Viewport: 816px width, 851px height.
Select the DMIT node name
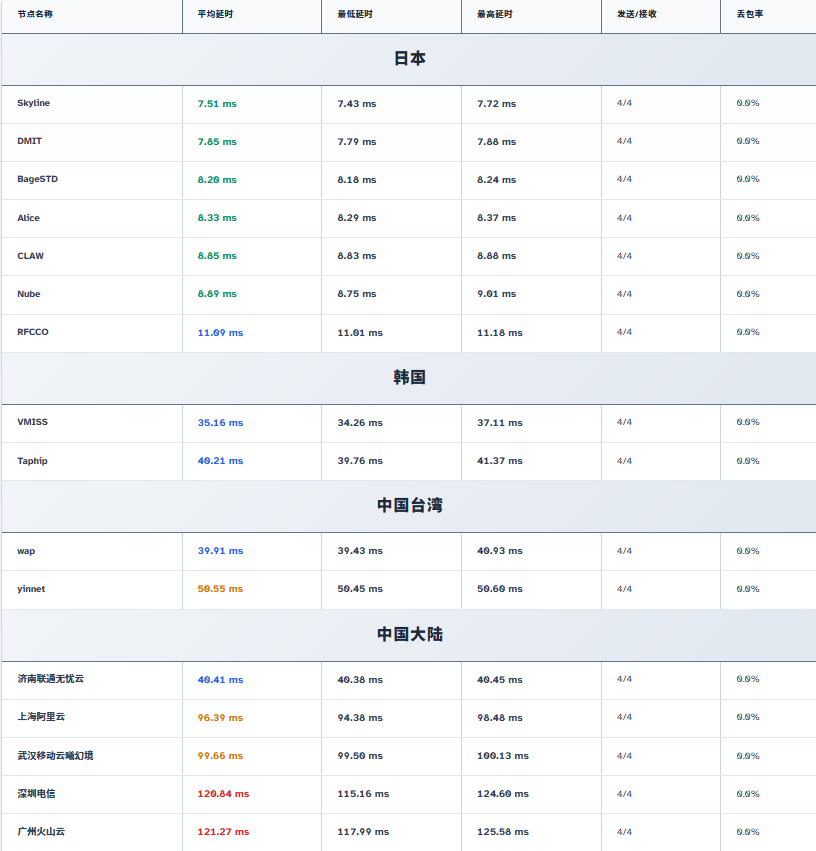29,141
